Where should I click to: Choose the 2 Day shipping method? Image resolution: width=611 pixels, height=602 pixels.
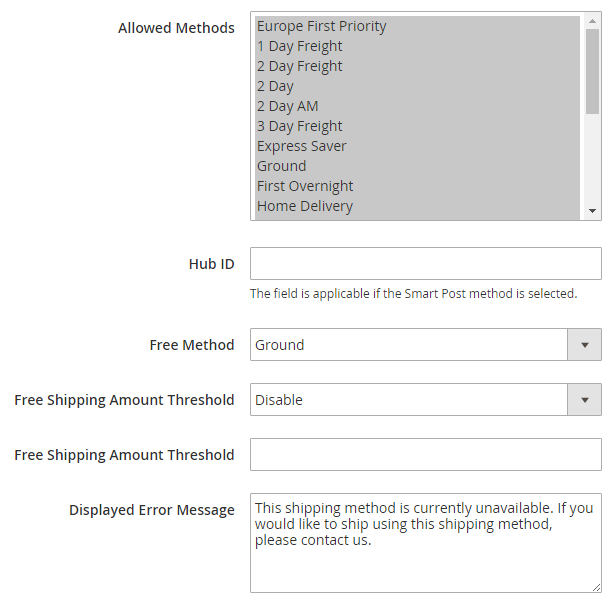pyautogui.click(x=275, y=86)
